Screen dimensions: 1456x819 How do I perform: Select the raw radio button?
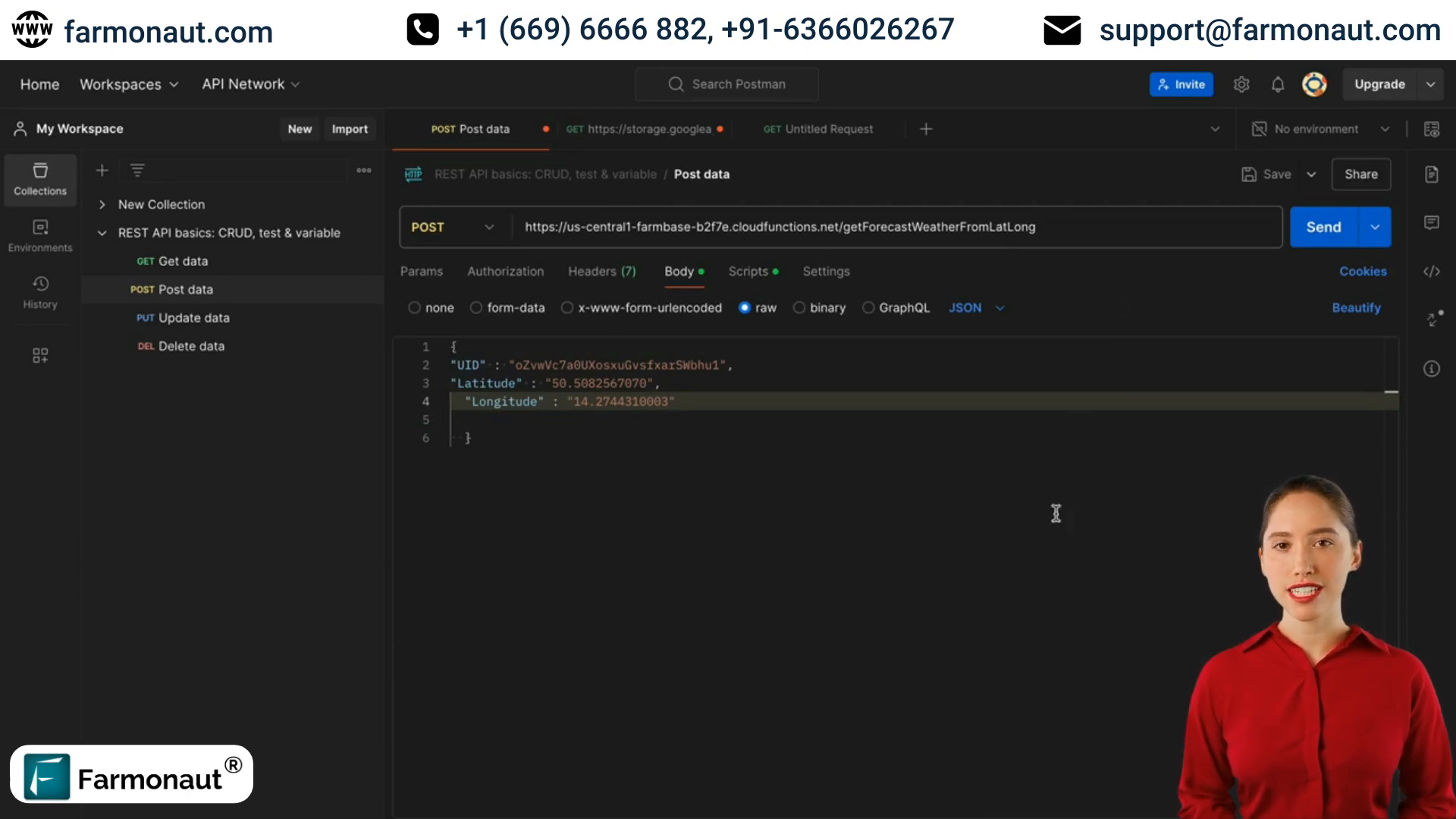coord(744,308)
